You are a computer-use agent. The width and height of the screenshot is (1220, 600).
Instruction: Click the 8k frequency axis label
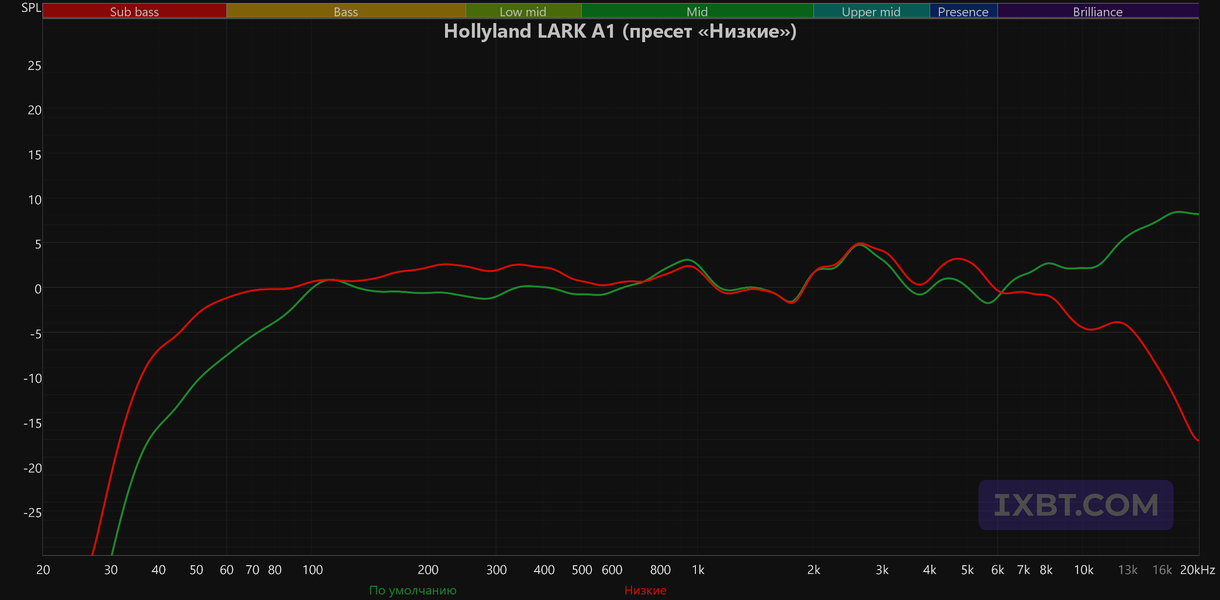pyautogui.click(x=1046, y=570)
